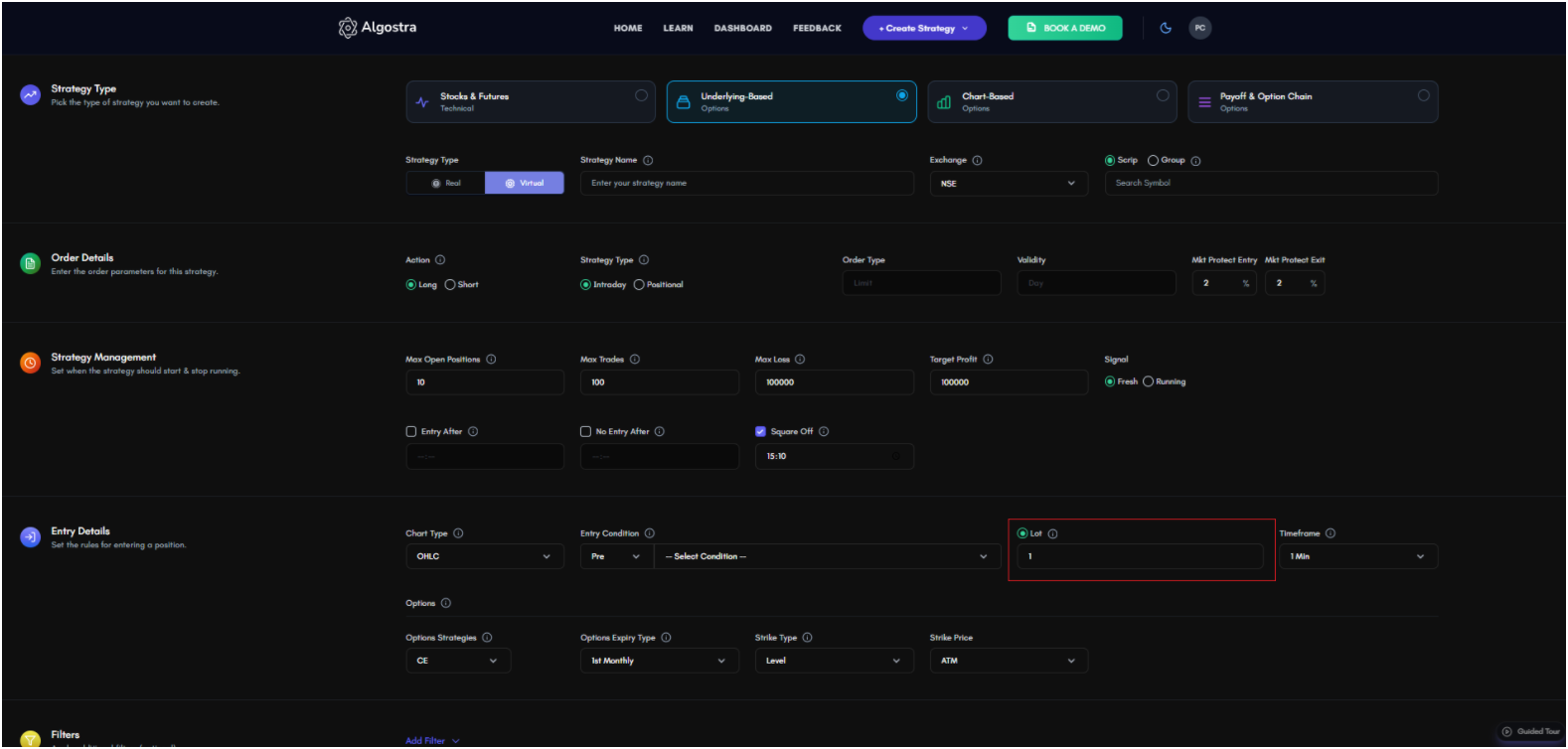Image resolution: width=1568 pixels, height=749 pixels.
Task: Open LEARN nav item
Action: [x=679, y=28]
